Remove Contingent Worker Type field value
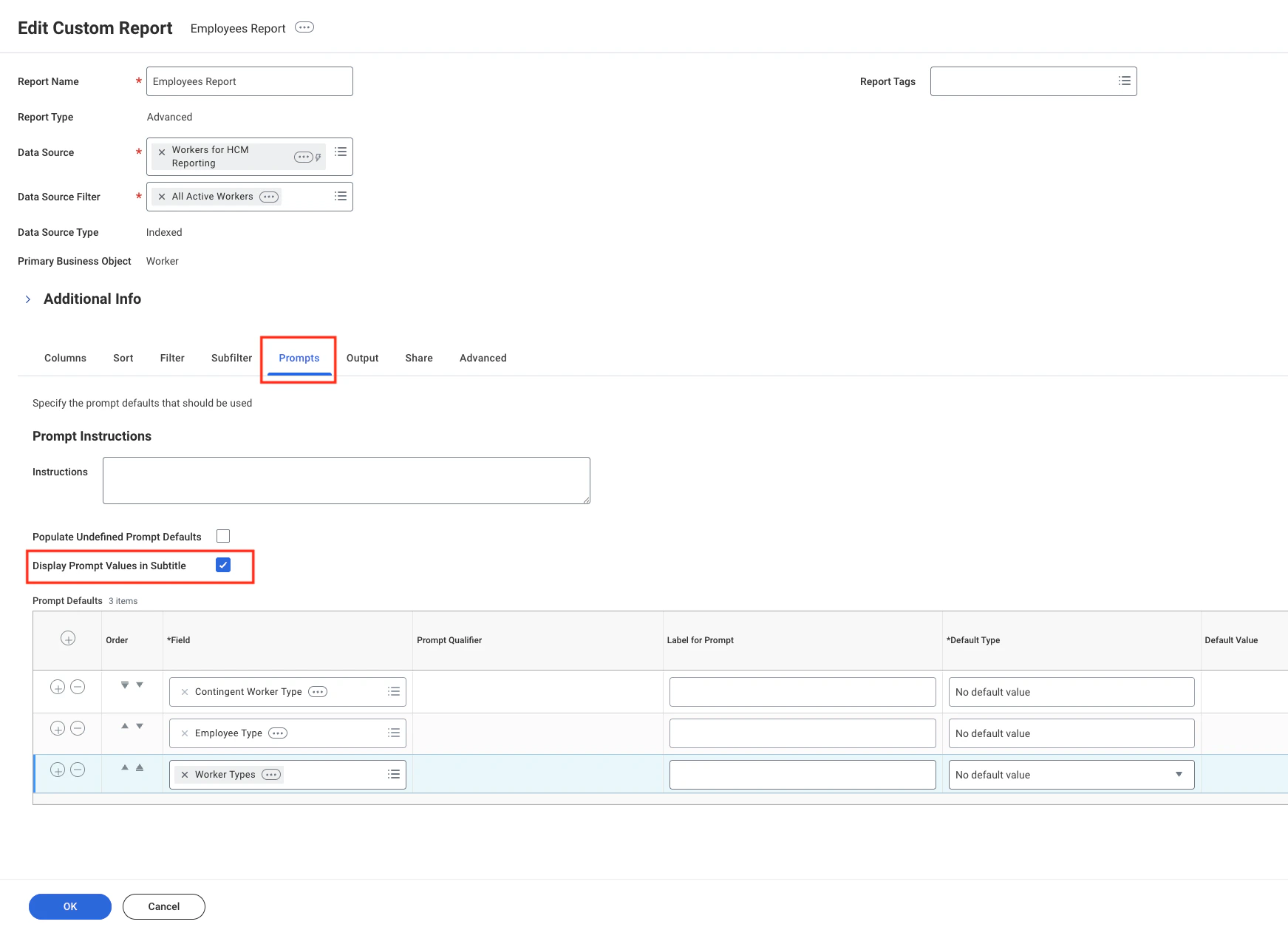The height and width of the screenshot is (930, 1288). (185, 692)
